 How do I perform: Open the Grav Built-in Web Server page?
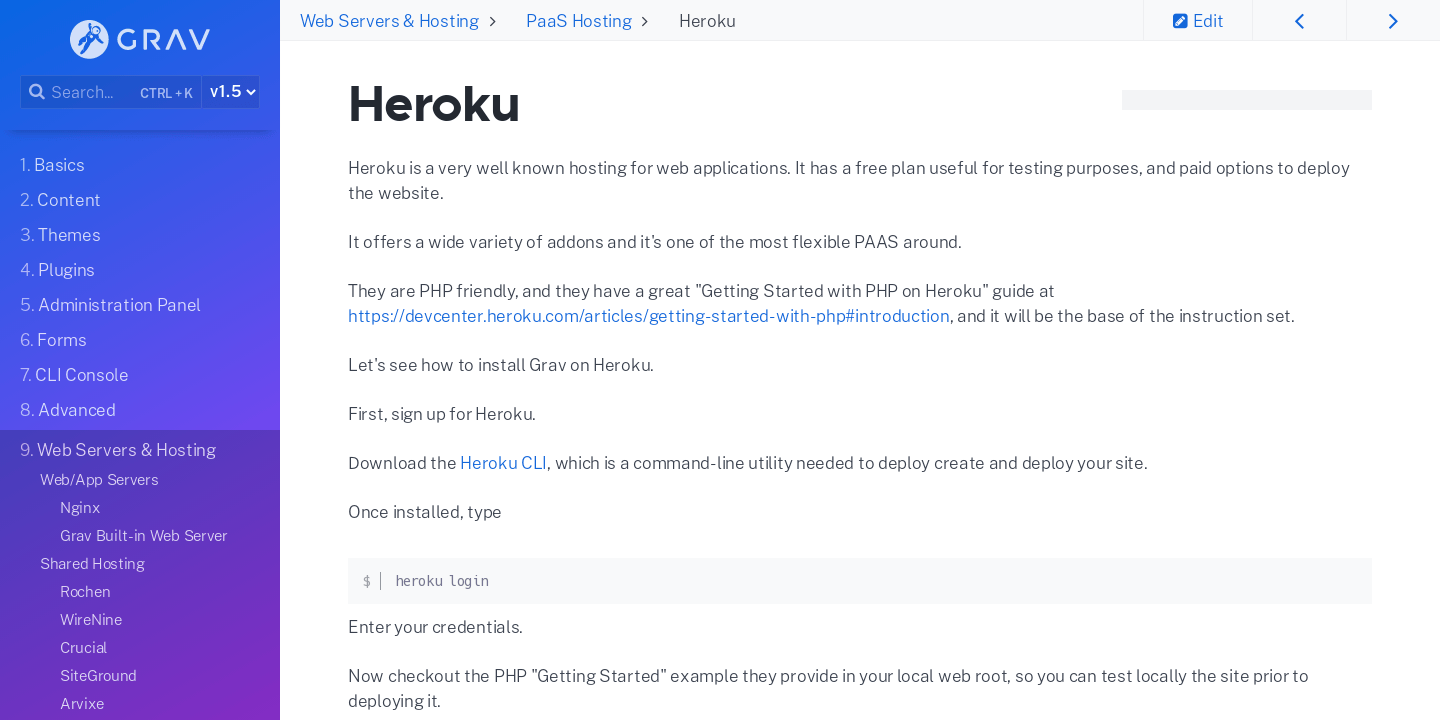point(143,535)
